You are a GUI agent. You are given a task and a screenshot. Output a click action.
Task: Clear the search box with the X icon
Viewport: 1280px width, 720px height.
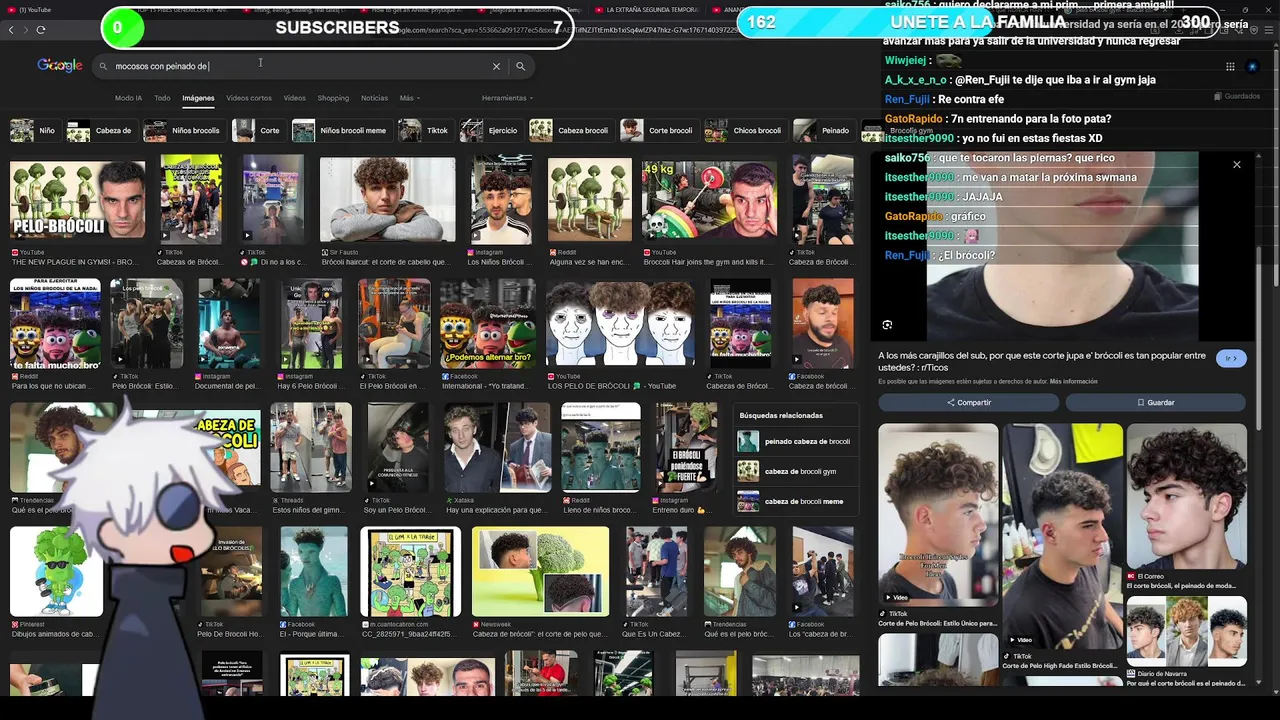(496, 66)
